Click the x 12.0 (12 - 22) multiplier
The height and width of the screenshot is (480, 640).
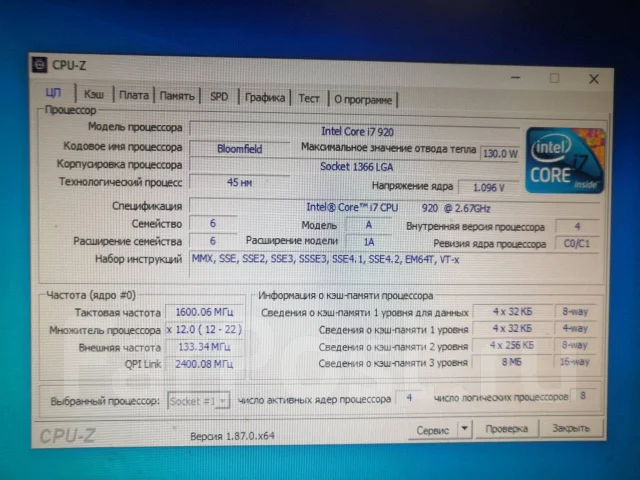(x=204, y=329)
